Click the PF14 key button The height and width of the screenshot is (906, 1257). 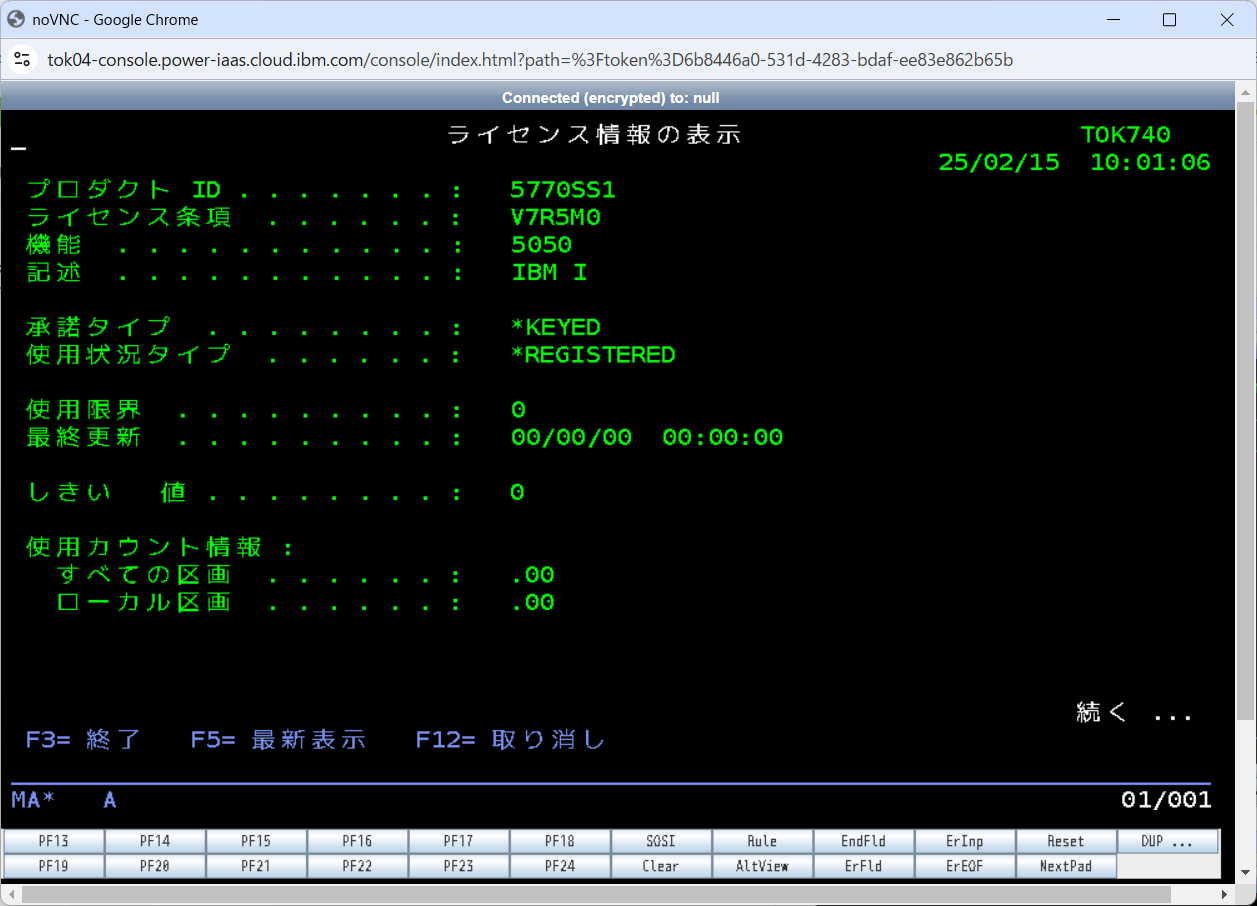(x=155, y=841)
